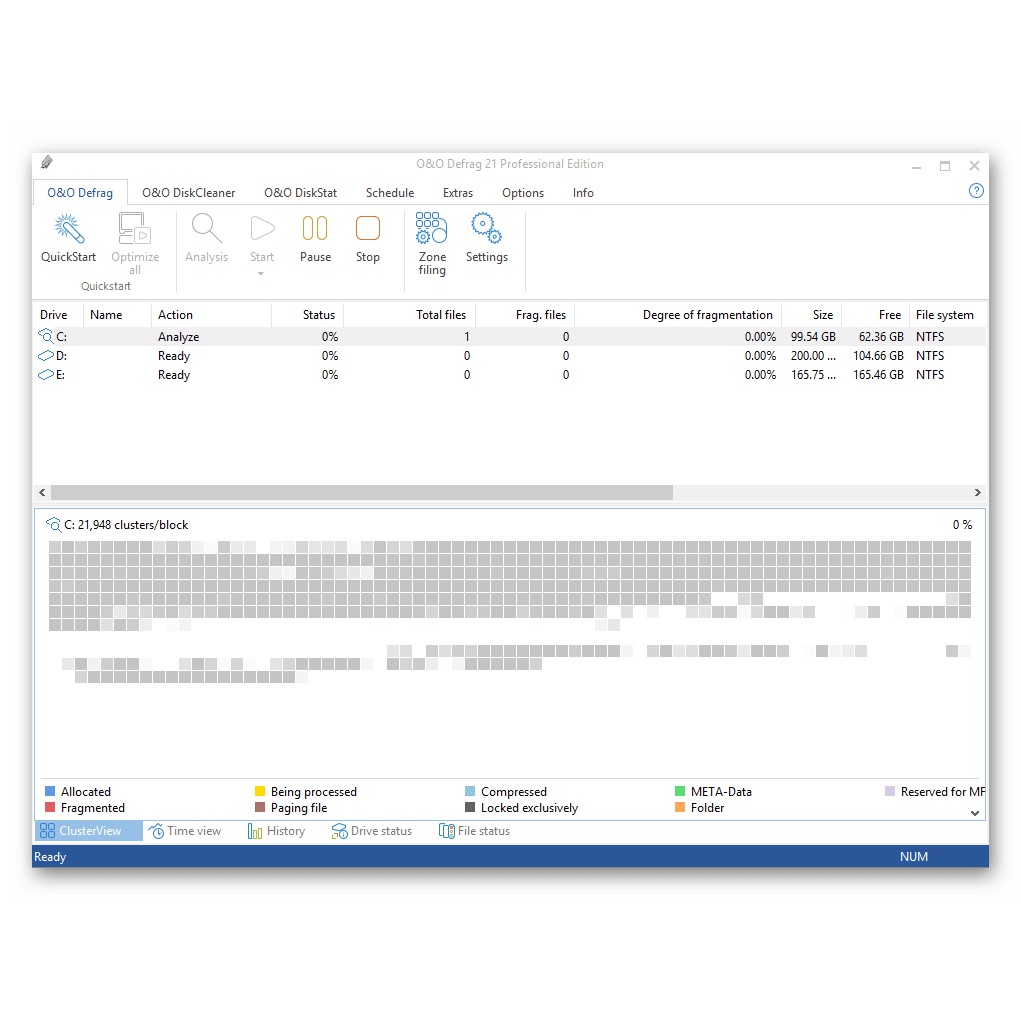Open the Info tab
The image size is (1021, 1021).
click(583, 193)
